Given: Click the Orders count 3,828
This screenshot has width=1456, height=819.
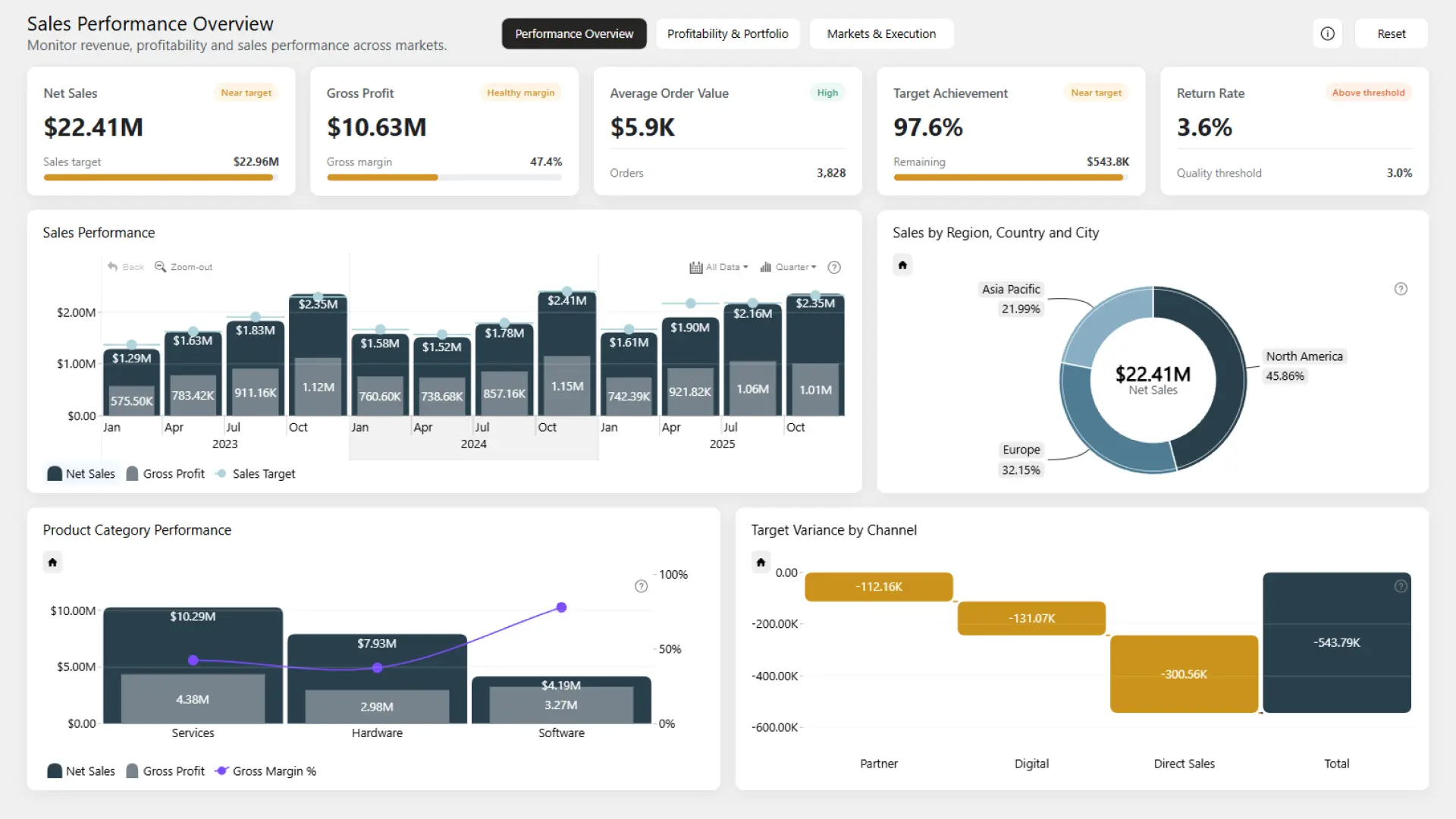Looking at the screenshot, I should [x=831, y=173].
